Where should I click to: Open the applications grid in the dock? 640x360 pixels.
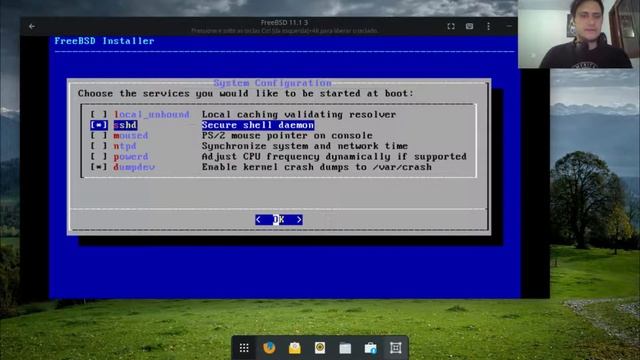(244, 348)
